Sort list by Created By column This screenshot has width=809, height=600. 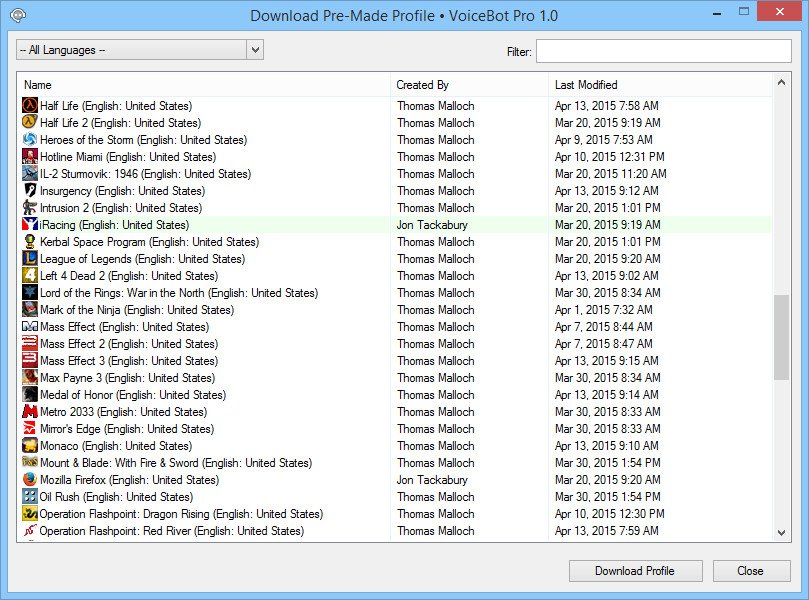[x=468, y=85]
